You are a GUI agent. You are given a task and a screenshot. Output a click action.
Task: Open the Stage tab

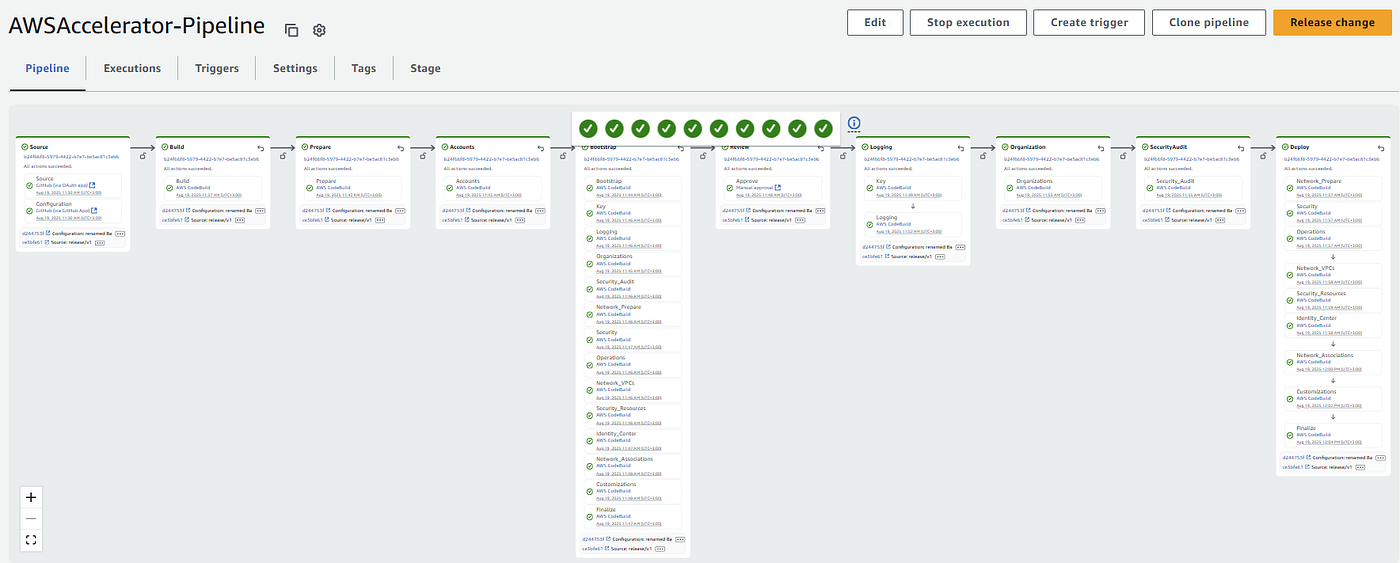(425, 68)
